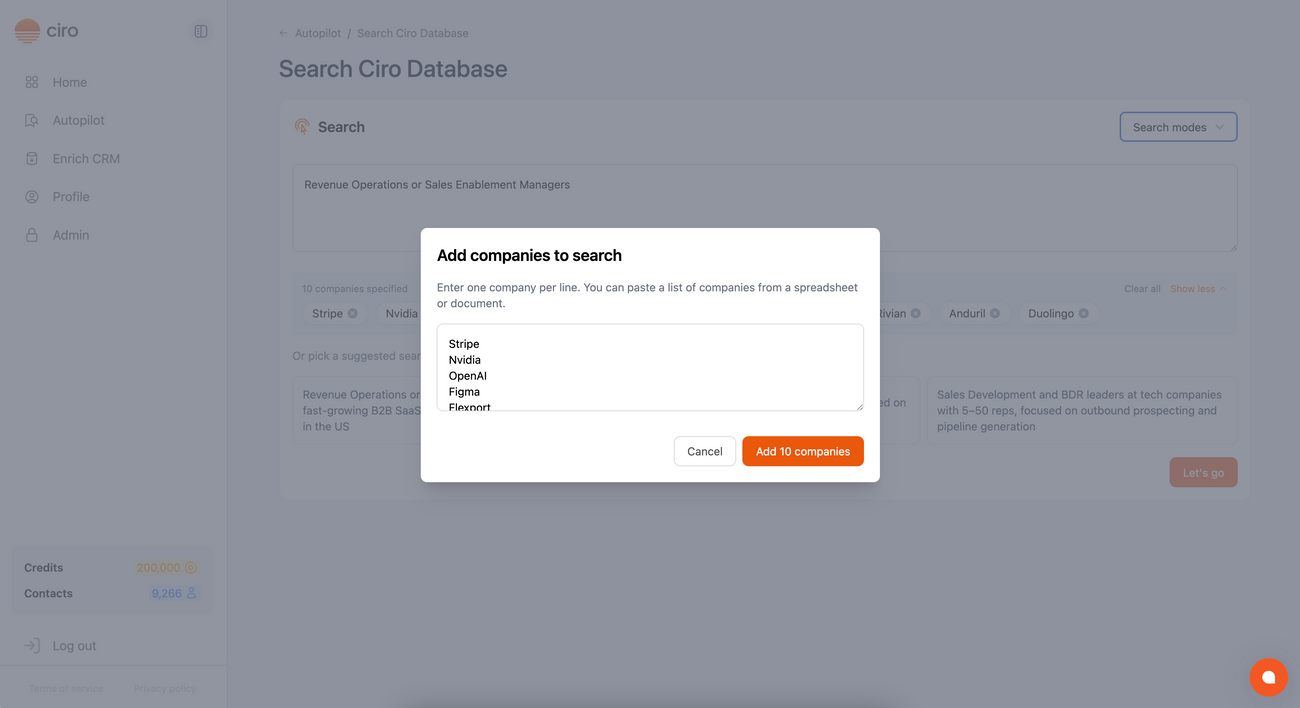Remove the Anduril company chip
This screenshot has height=708, width=1300.
tap(993, 313)
